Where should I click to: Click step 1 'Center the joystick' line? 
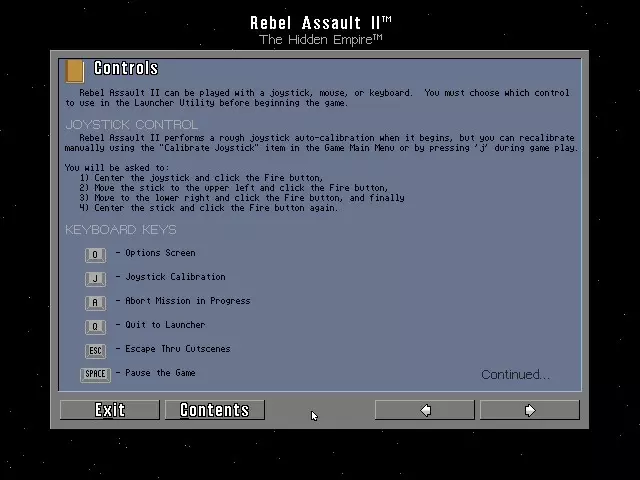click(201, 178)
